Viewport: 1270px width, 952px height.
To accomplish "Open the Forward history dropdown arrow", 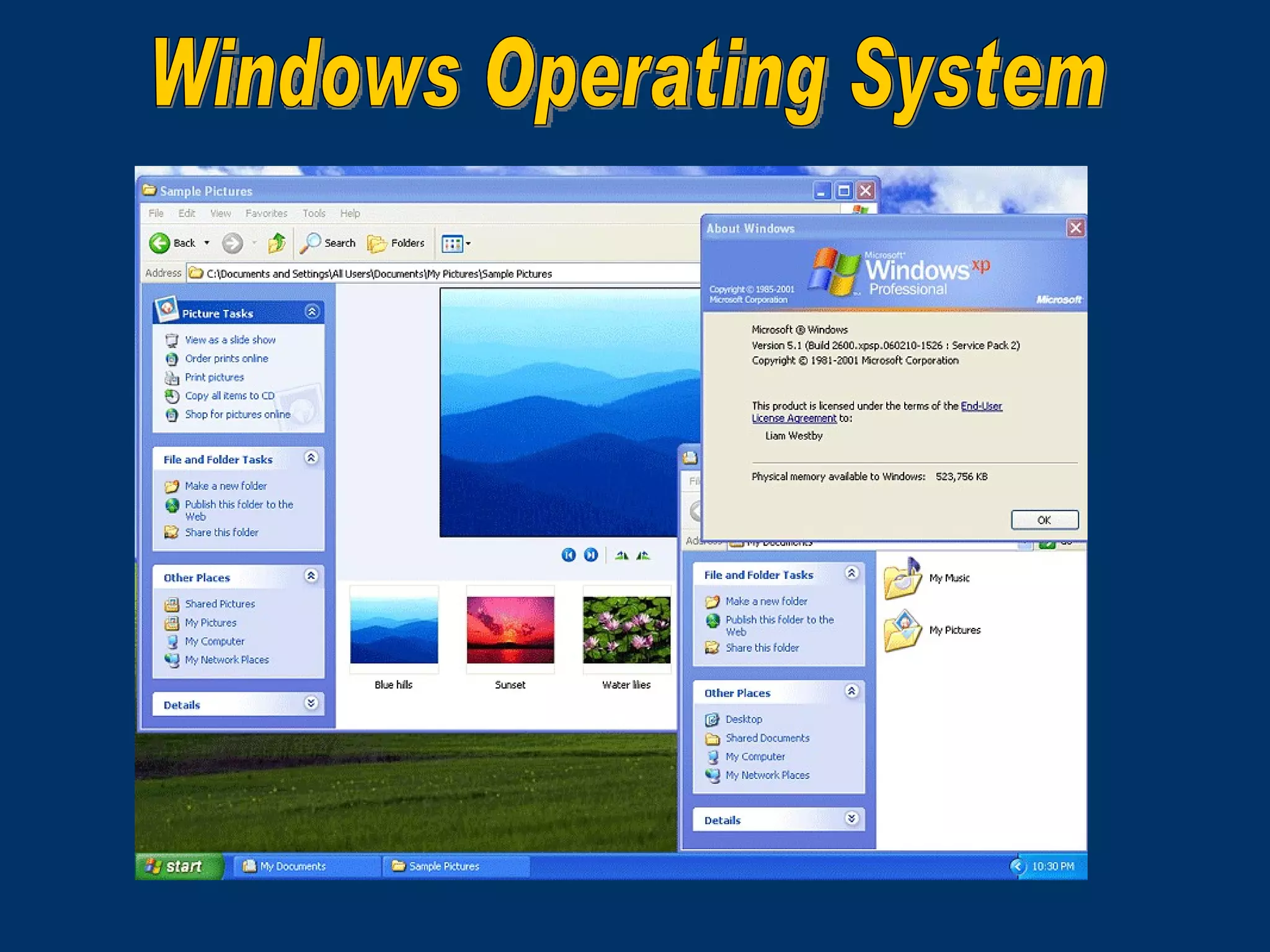I will coord(254,243).
